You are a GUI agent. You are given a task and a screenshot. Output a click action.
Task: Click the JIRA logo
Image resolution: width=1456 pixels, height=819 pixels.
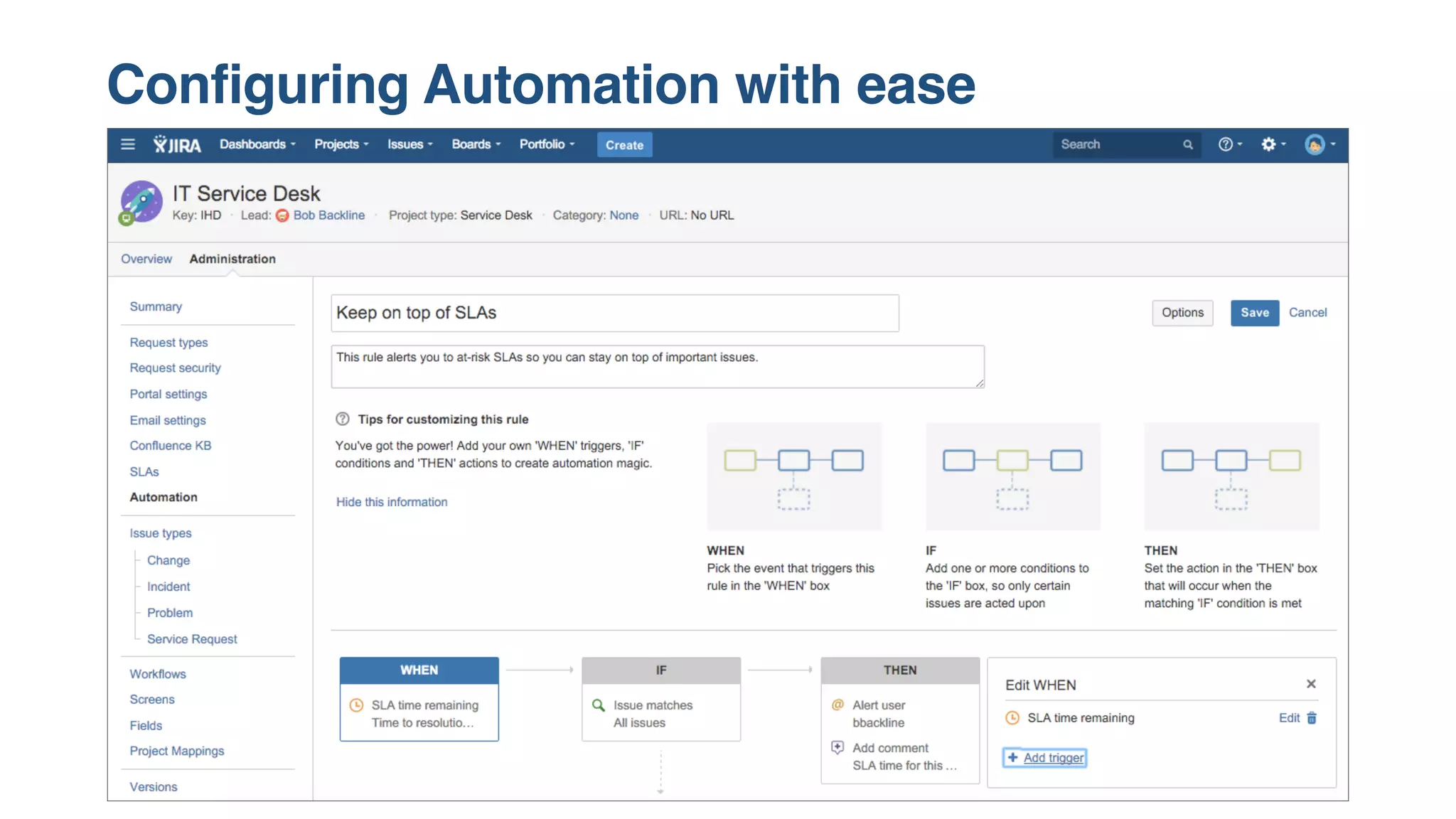pyautogui.click(x=177, y=144)
